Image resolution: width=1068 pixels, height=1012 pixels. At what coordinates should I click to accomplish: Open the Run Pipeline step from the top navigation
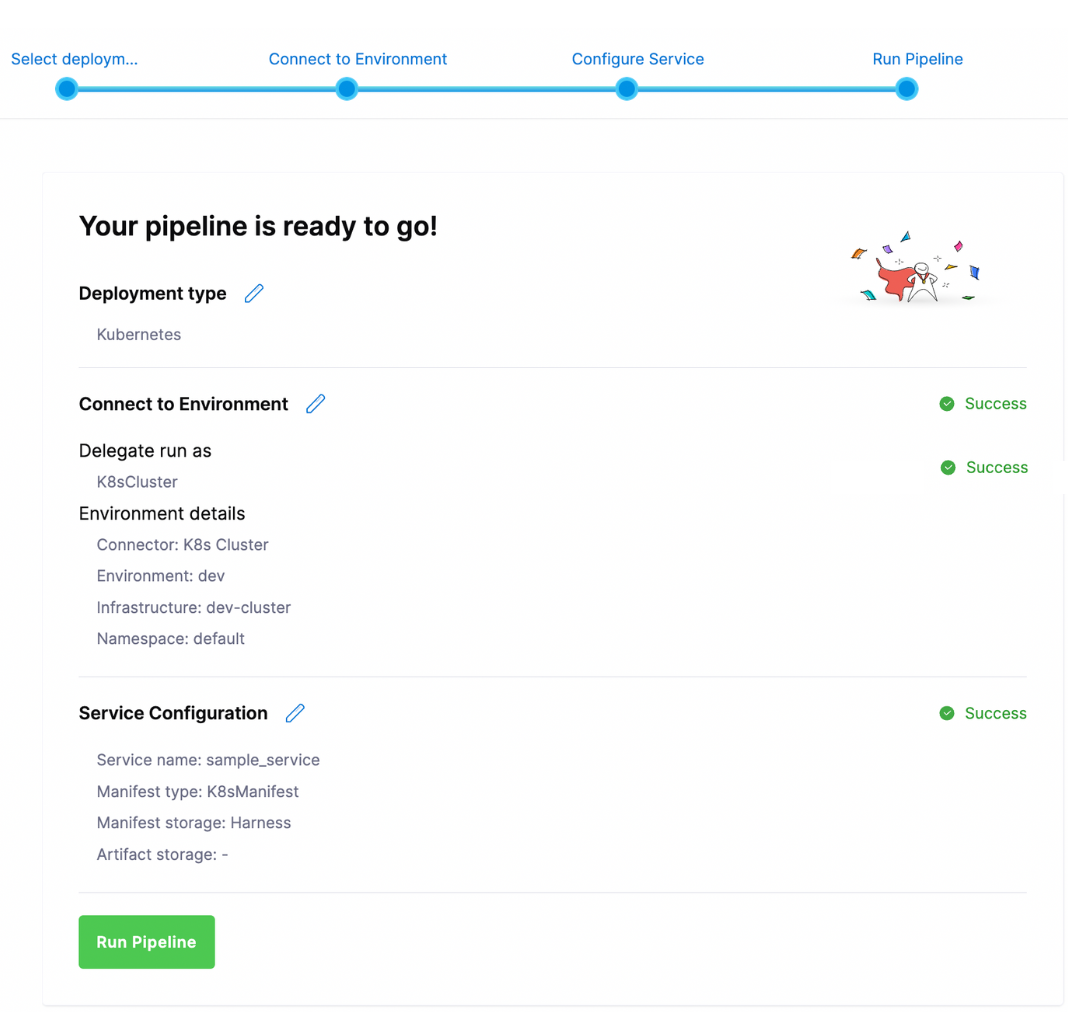[x=917, y=58]
